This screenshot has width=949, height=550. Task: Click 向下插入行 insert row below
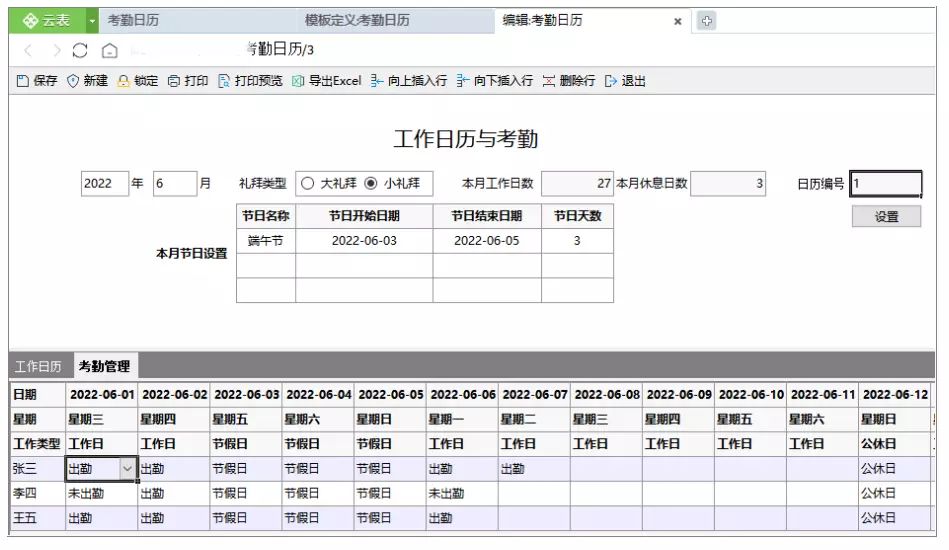(494, 81)
